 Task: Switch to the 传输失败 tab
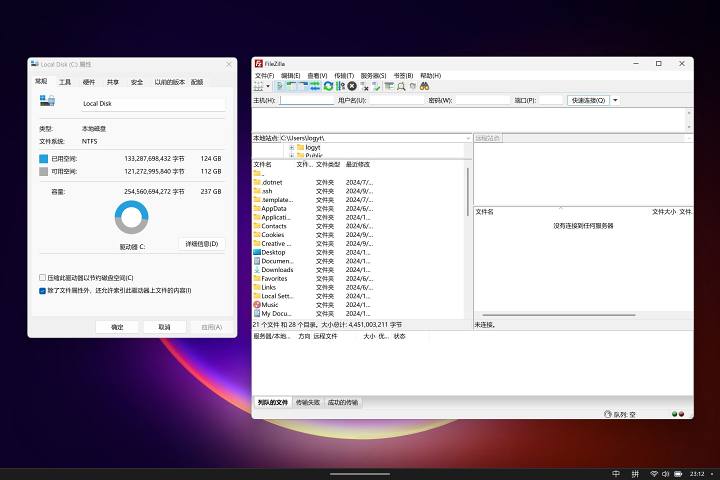pyautogui.click(x=308, y=402)
